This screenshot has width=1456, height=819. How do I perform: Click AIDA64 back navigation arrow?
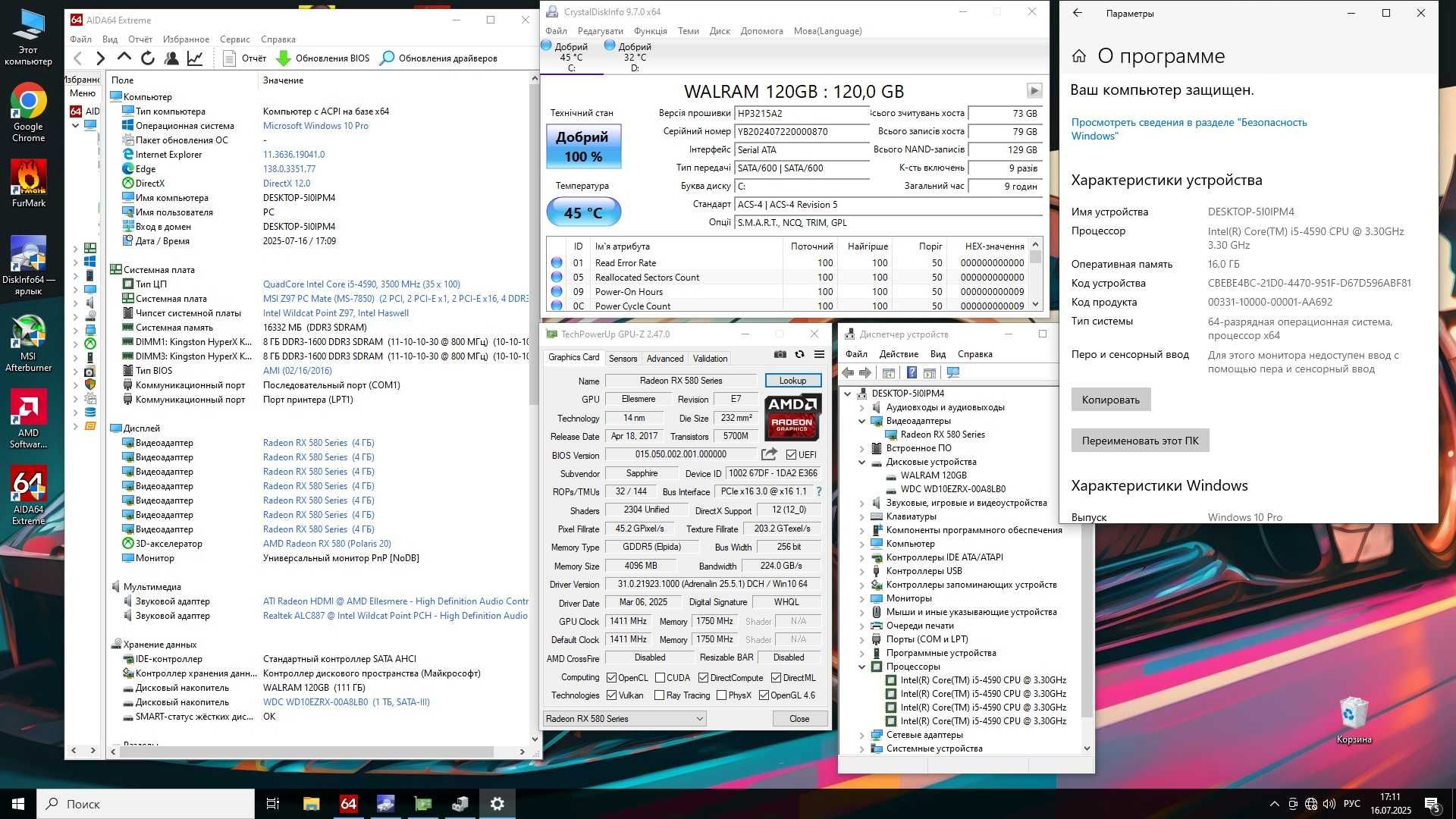click(x=78, y=58)
